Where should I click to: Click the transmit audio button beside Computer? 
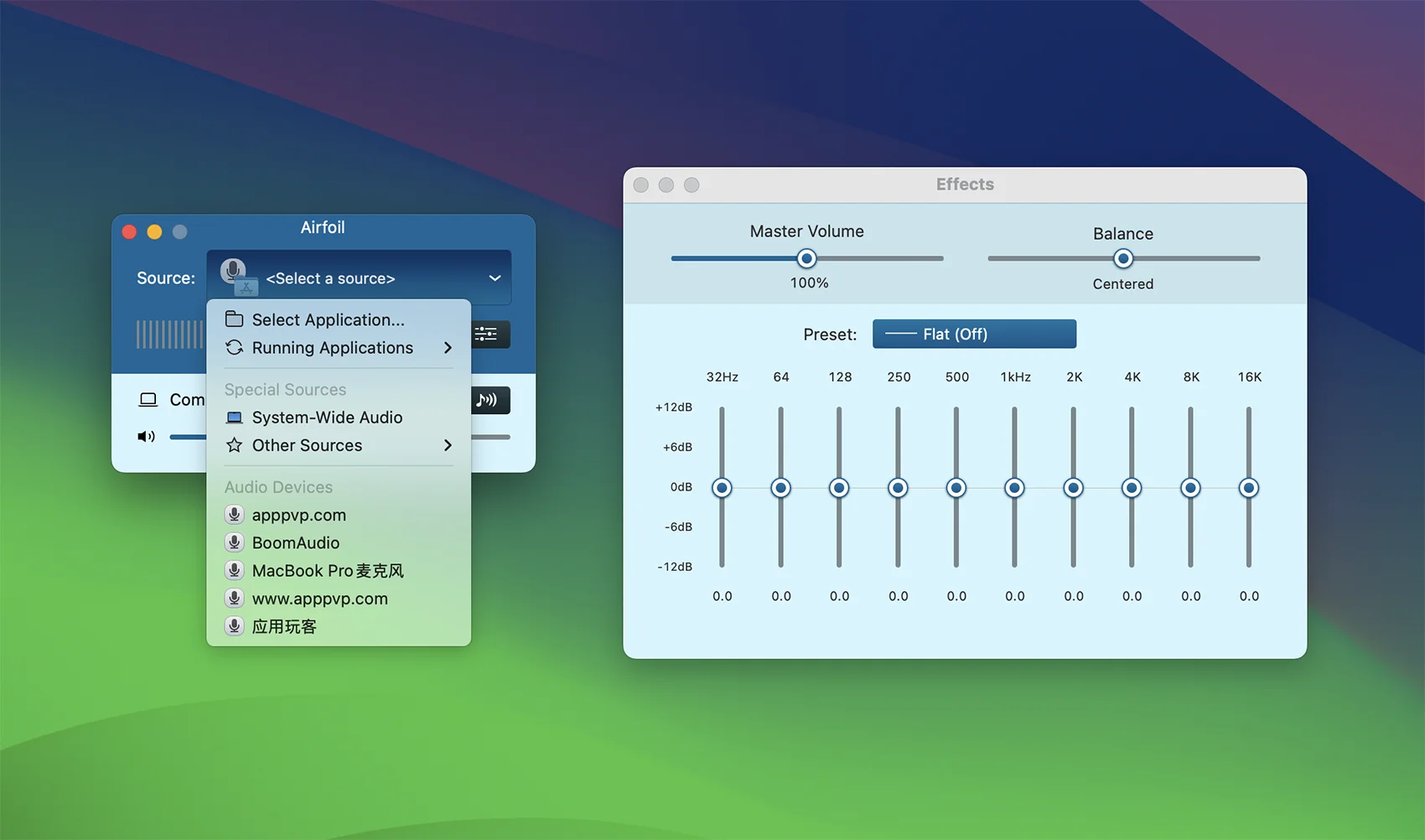490,400
